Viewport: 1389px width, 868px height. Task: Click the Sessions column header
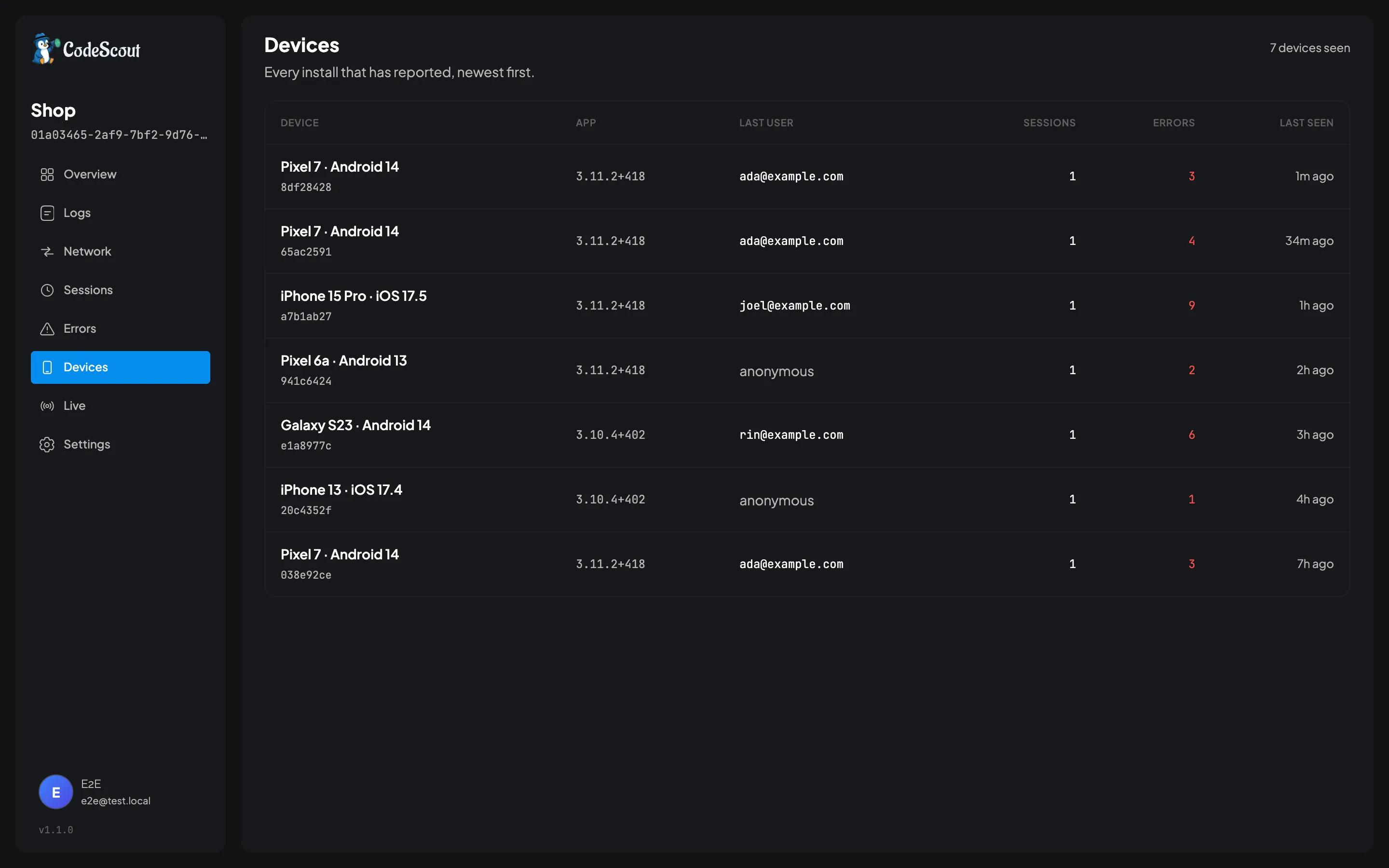tap(1049, 123)
